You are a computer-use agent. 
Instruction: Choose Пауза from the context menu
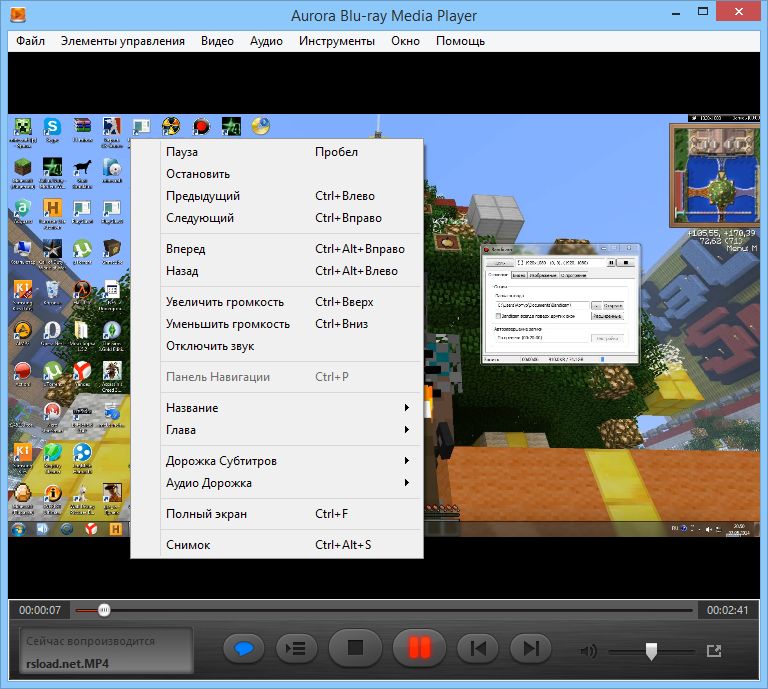click(277, 152)
